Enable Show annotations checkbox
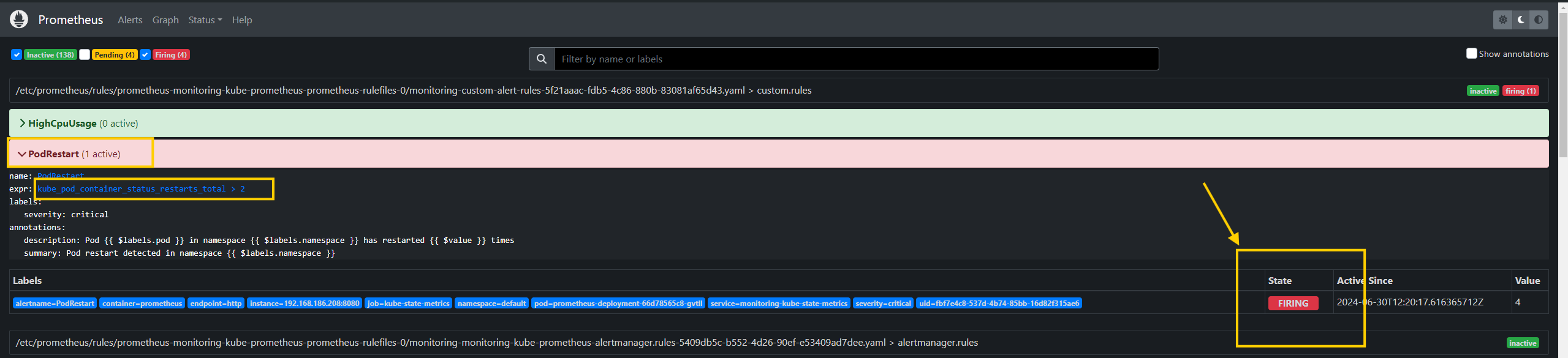The width and height of the screenshot is (1568, 358). click(1471, 53)
